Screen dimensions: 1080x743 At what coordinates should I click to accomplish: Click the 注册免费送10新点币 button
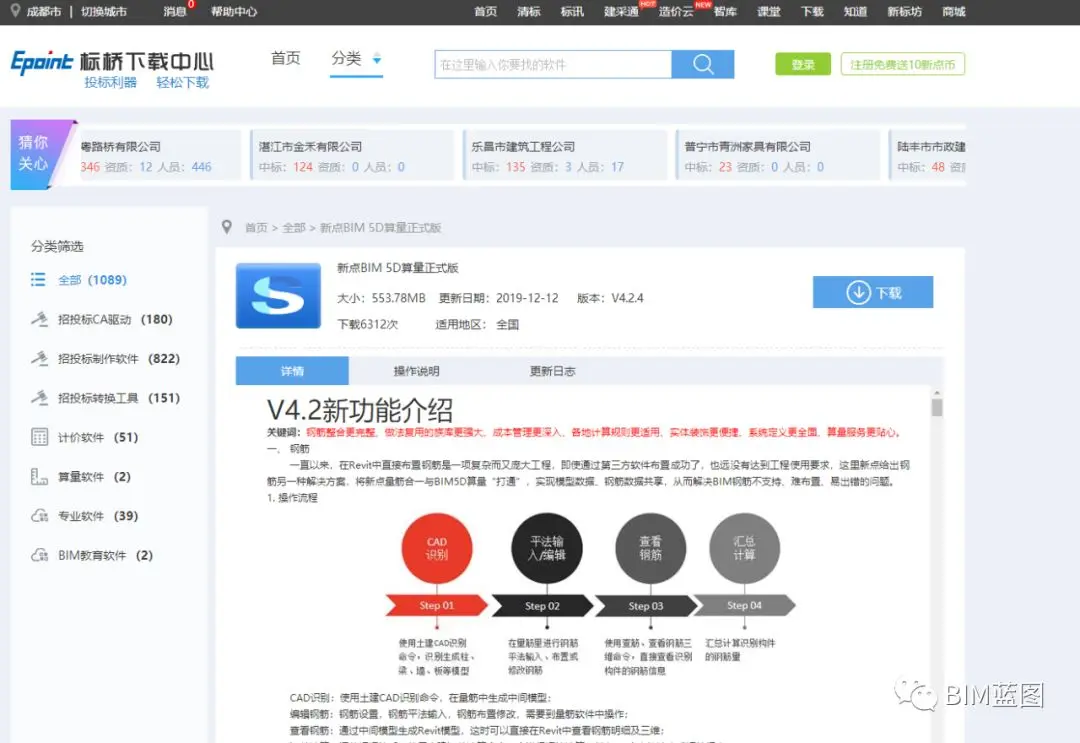point(902,64)
